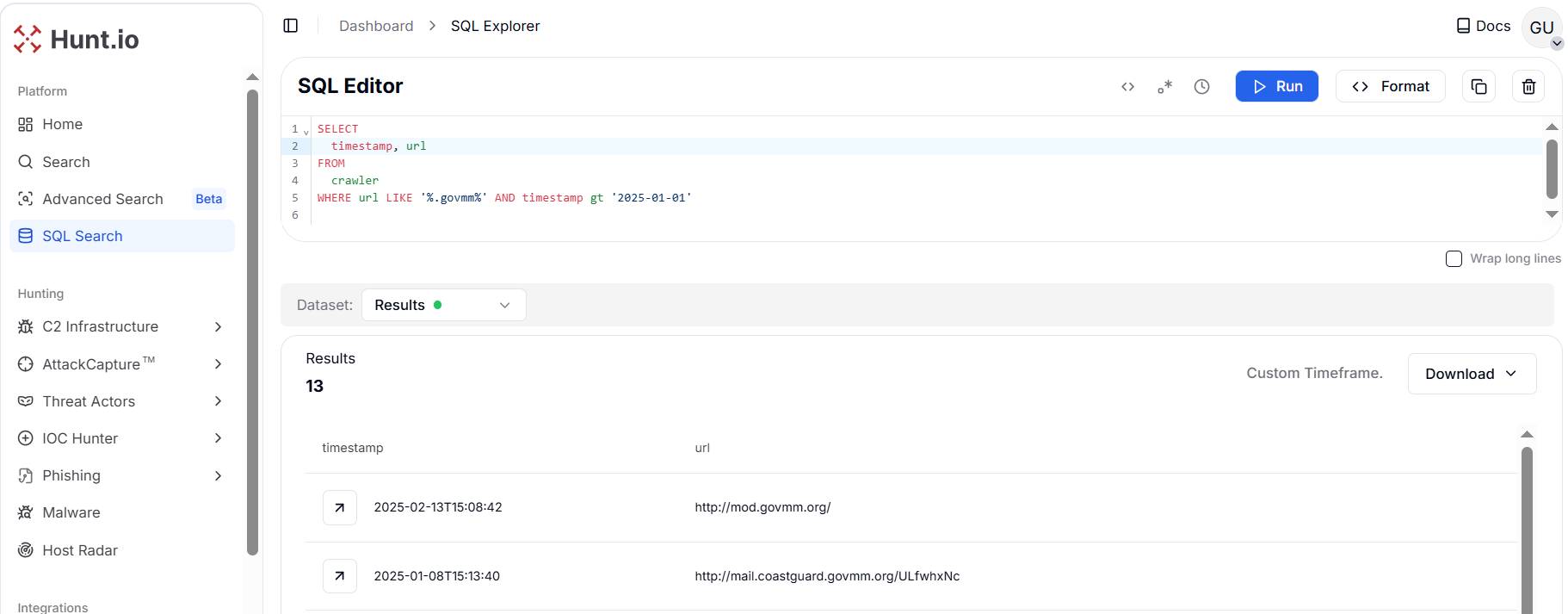1568x614 pixels.
Task: Open the Download dropdown menu
Action: click(1471, 374)
